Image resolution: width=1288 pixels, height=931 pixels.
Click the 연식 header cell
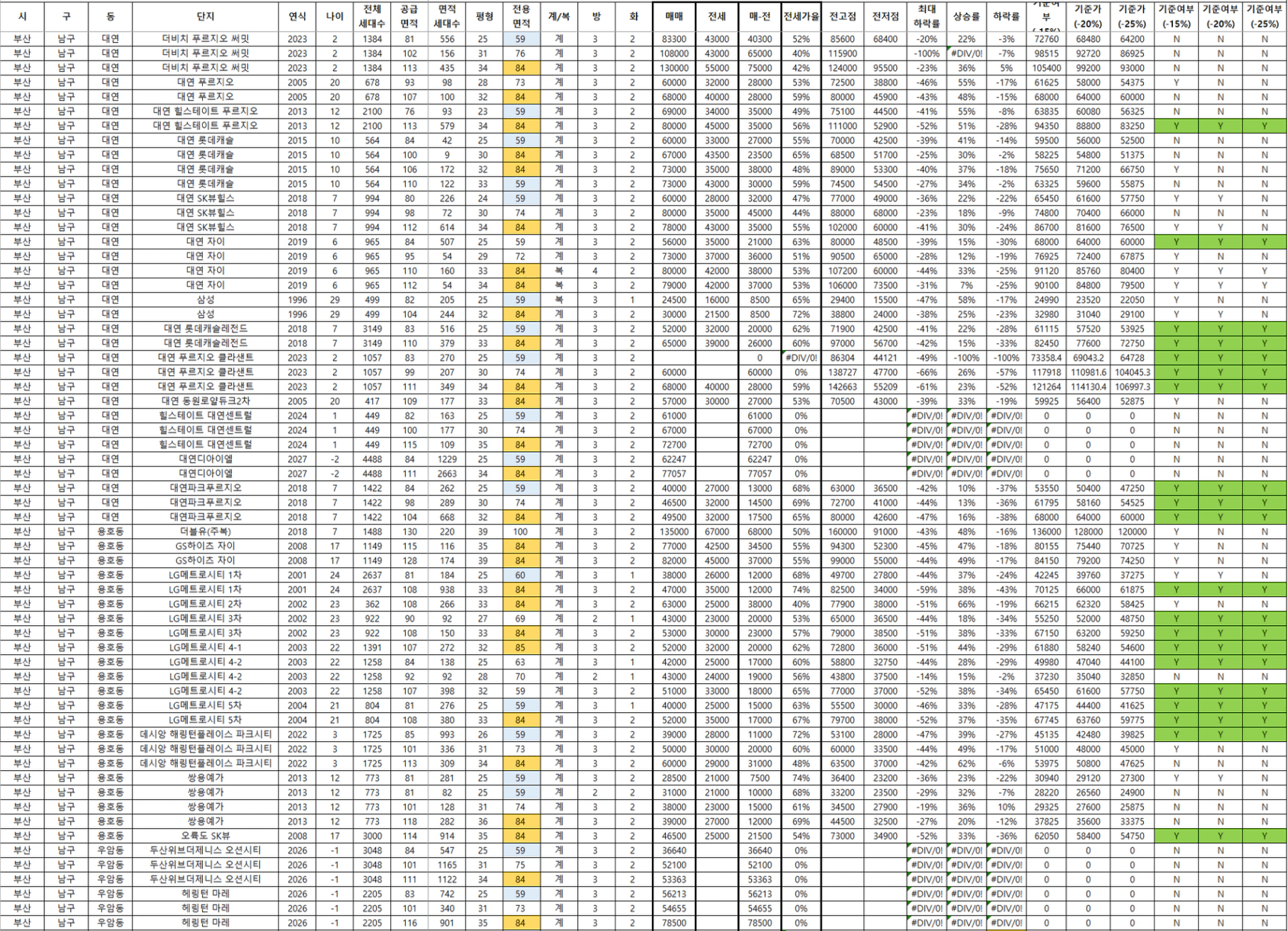click(x=297, y=16)
